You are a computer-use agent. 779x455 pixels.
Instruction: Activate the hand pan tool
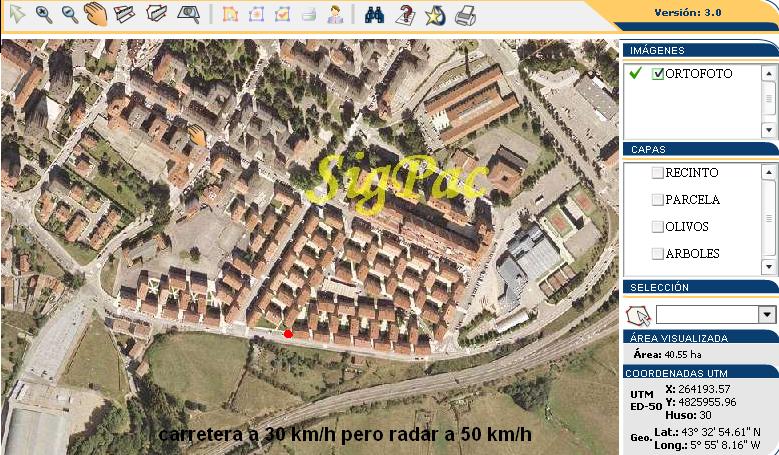96,14
